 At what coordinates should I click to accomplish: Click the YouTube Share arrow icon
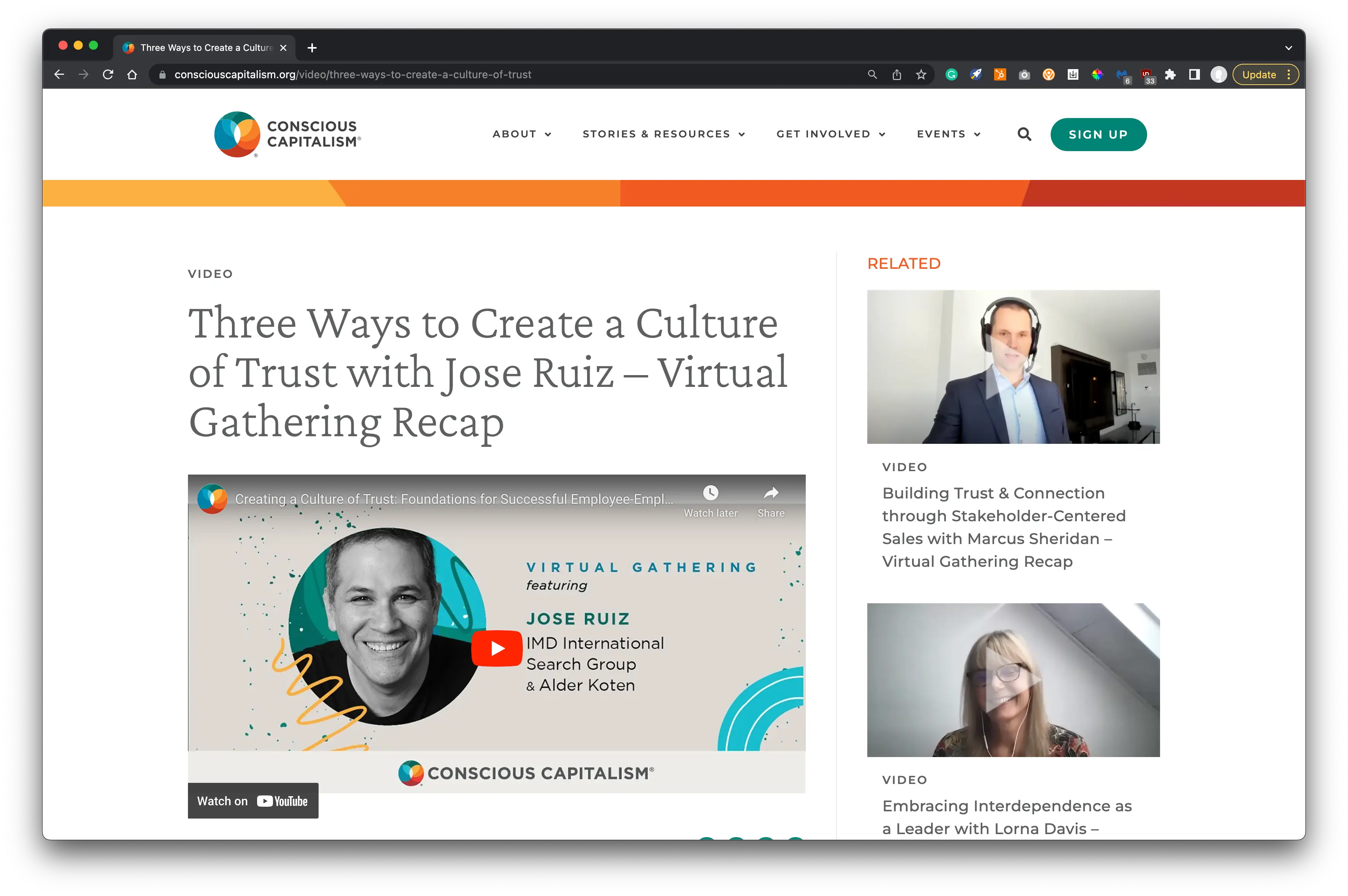771,493
